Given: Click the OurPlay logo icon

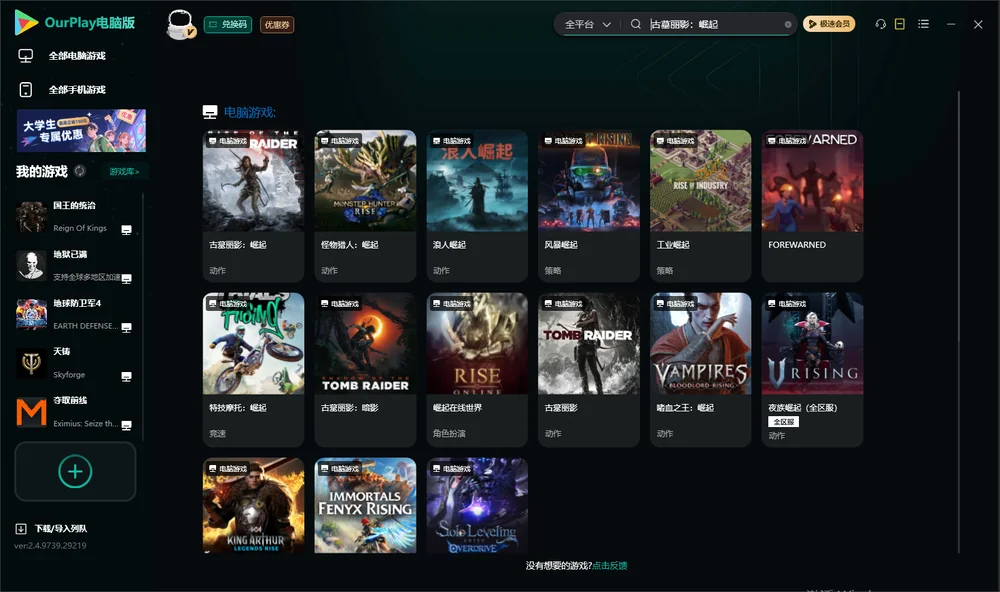Looking at the screenshot, I should pos(26,22).
